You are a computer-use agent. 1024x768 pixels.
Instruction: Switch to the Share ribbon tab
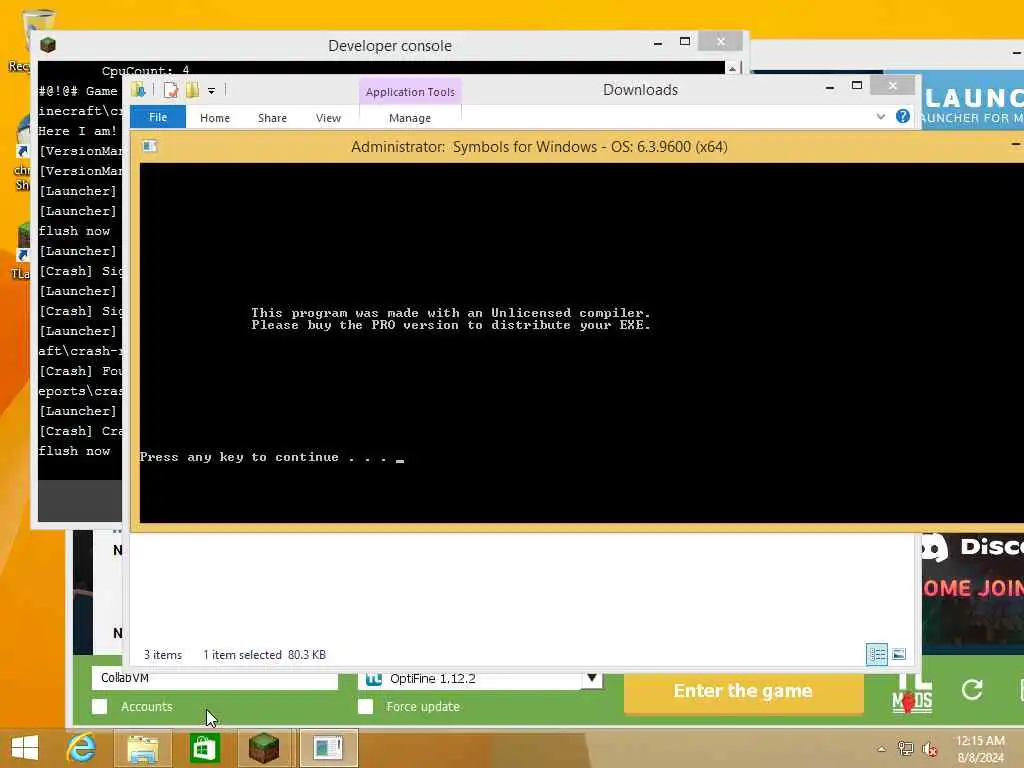coord(272,118)
